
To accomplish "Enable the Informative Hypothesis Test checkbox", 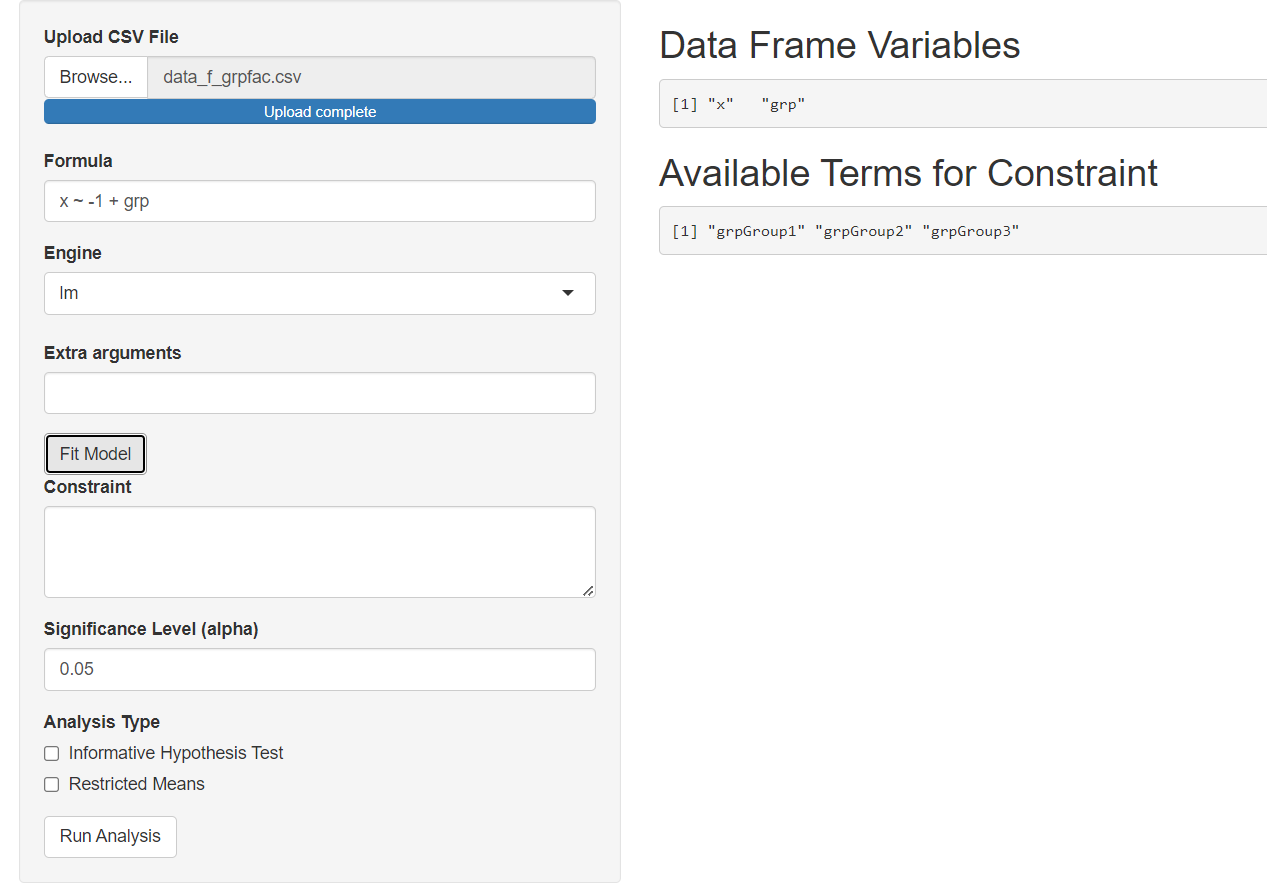I will 52,754.
